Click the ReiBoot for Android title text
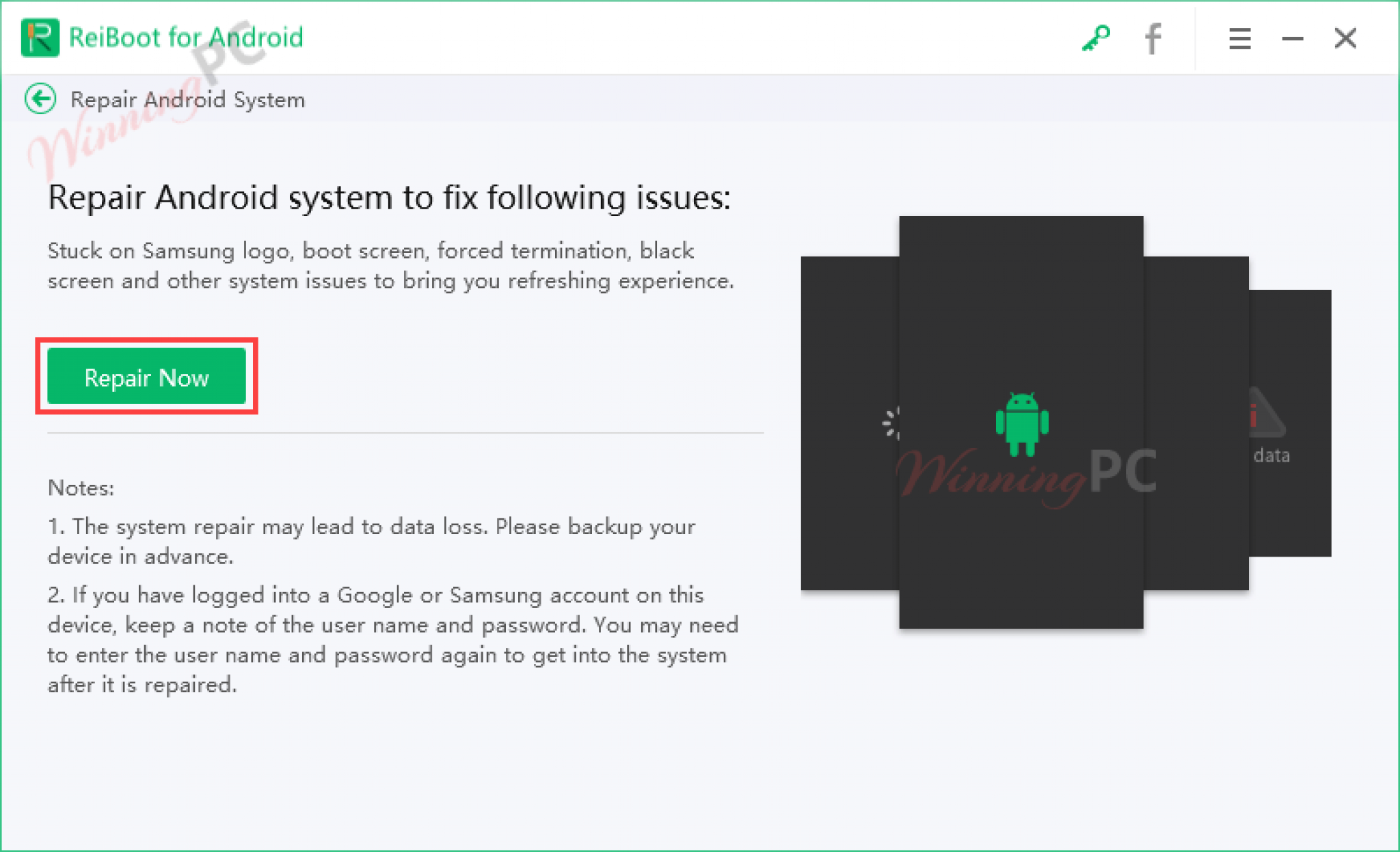1400x852 pixels. (186, 38)
